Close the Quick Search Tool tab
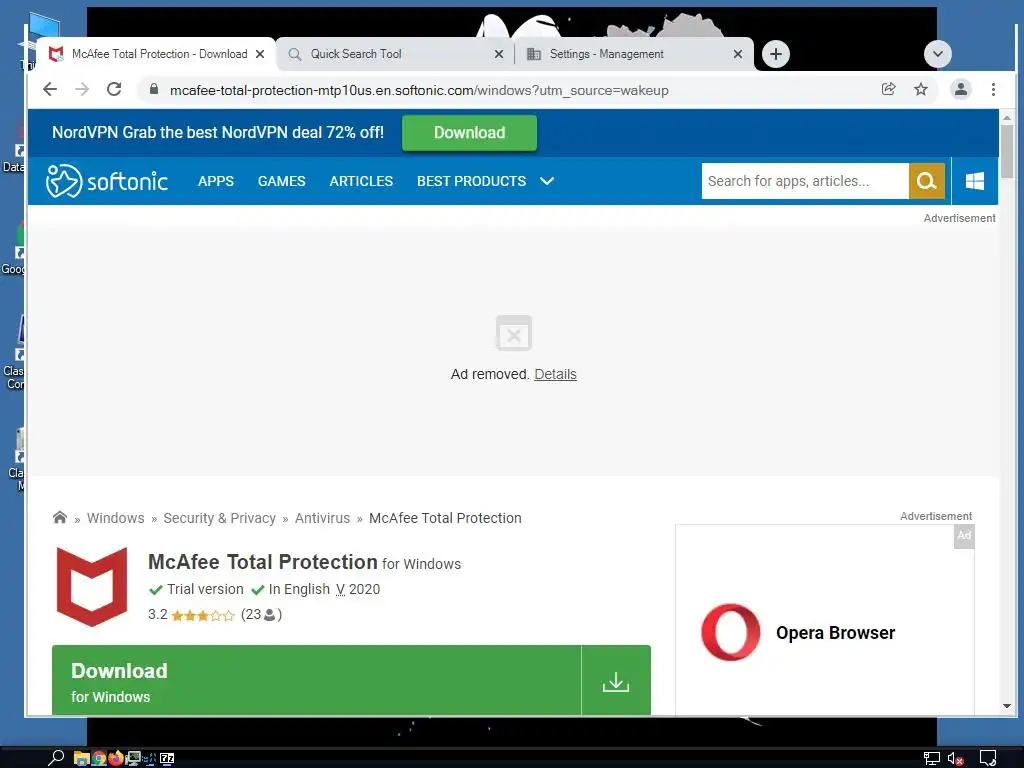Screen dimensions: 1024x768 (499, 54)
